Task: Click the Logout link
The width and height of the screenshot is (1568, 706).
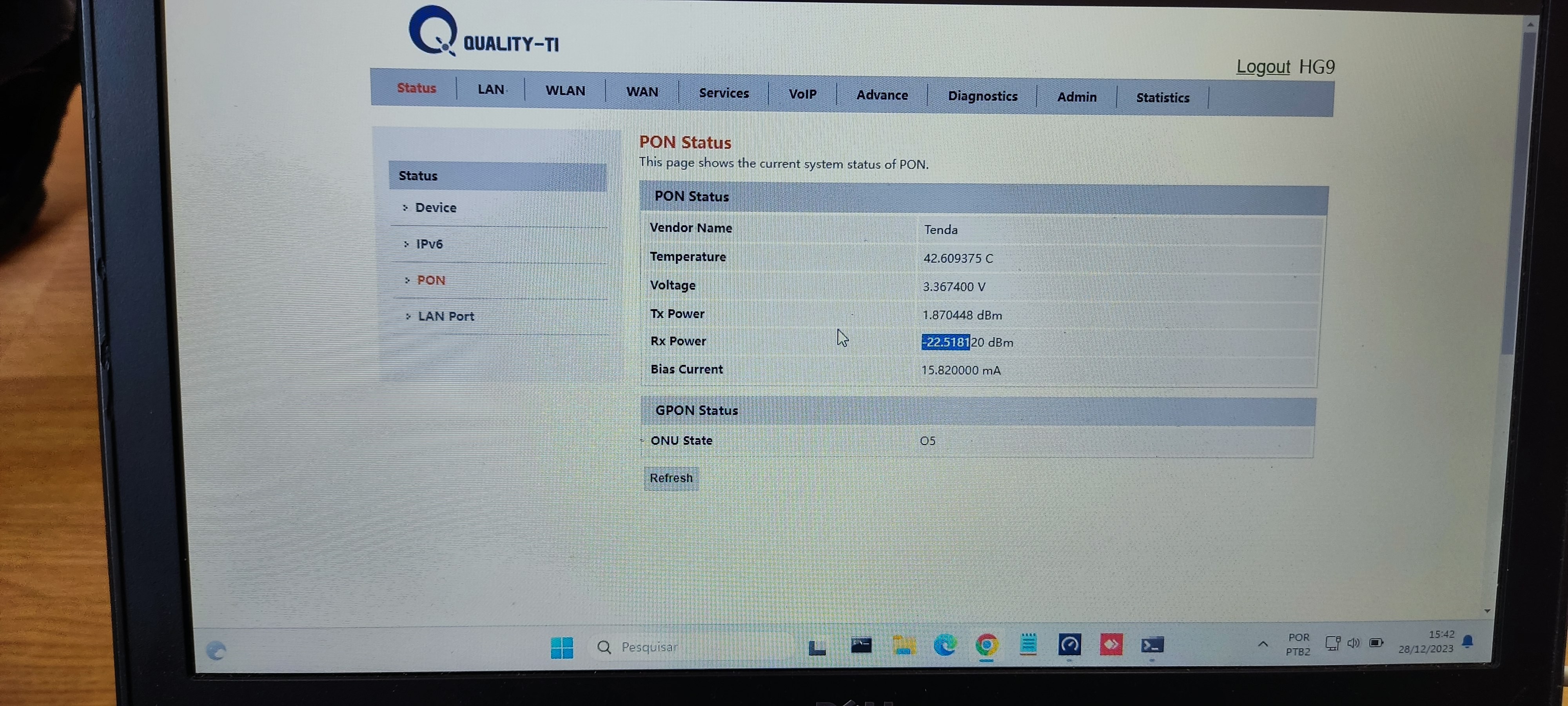Action: coord(1262,66)
